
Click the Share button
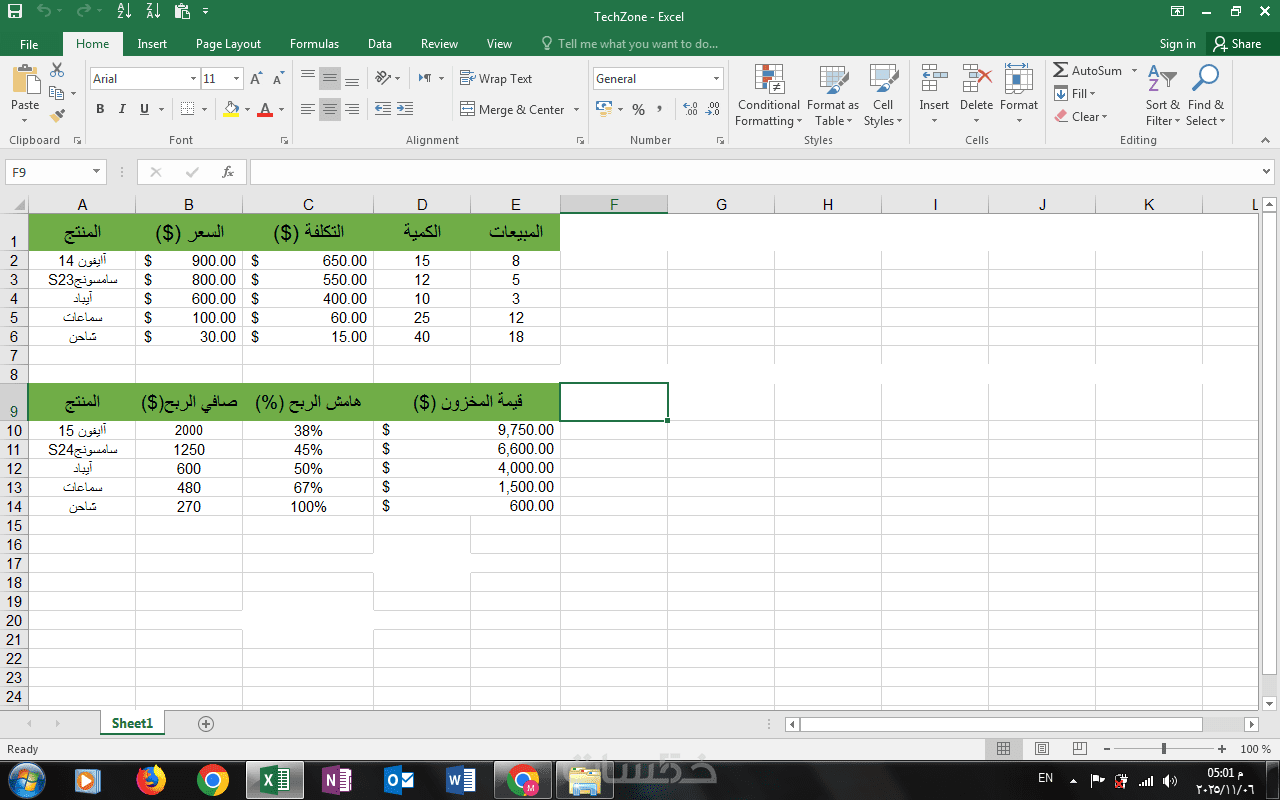pyautogui.click(x=1238, y=44)
